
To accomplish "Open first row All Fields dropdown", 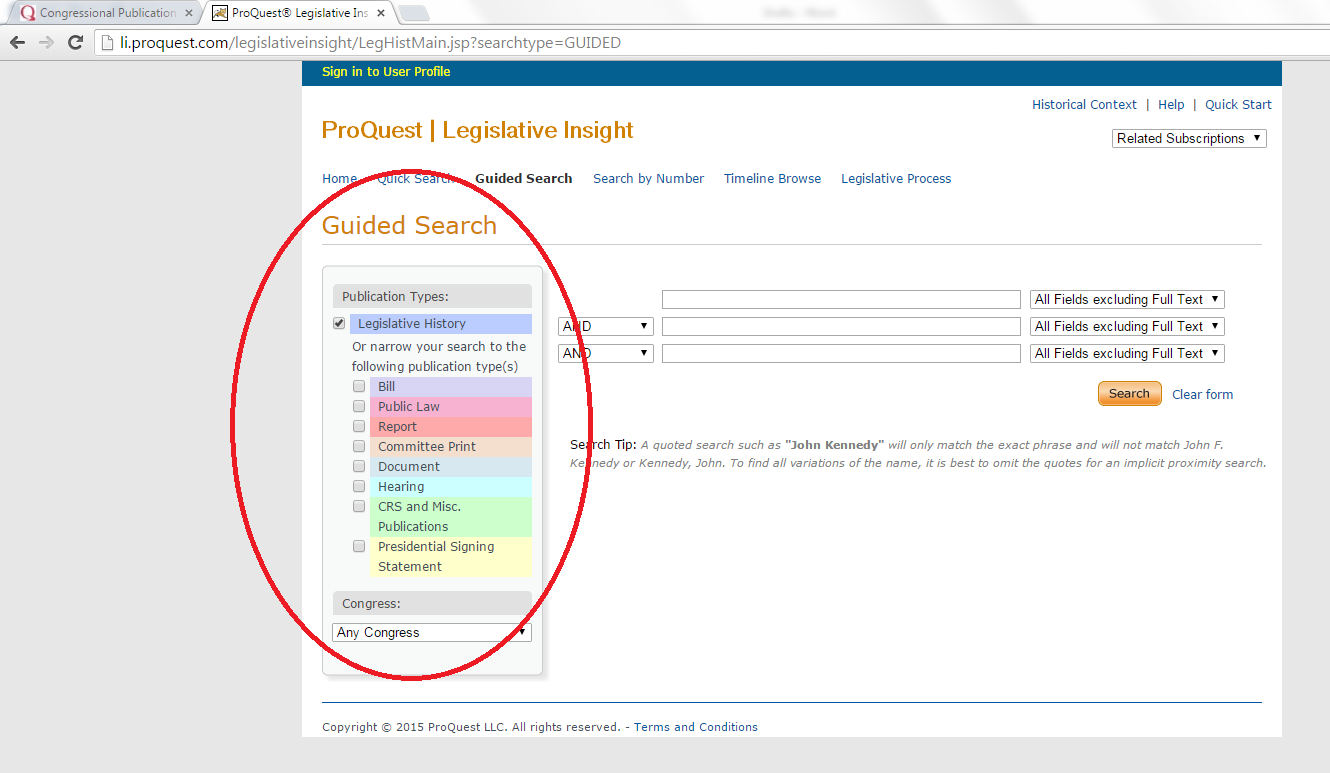I will (x=1127, y=299).
